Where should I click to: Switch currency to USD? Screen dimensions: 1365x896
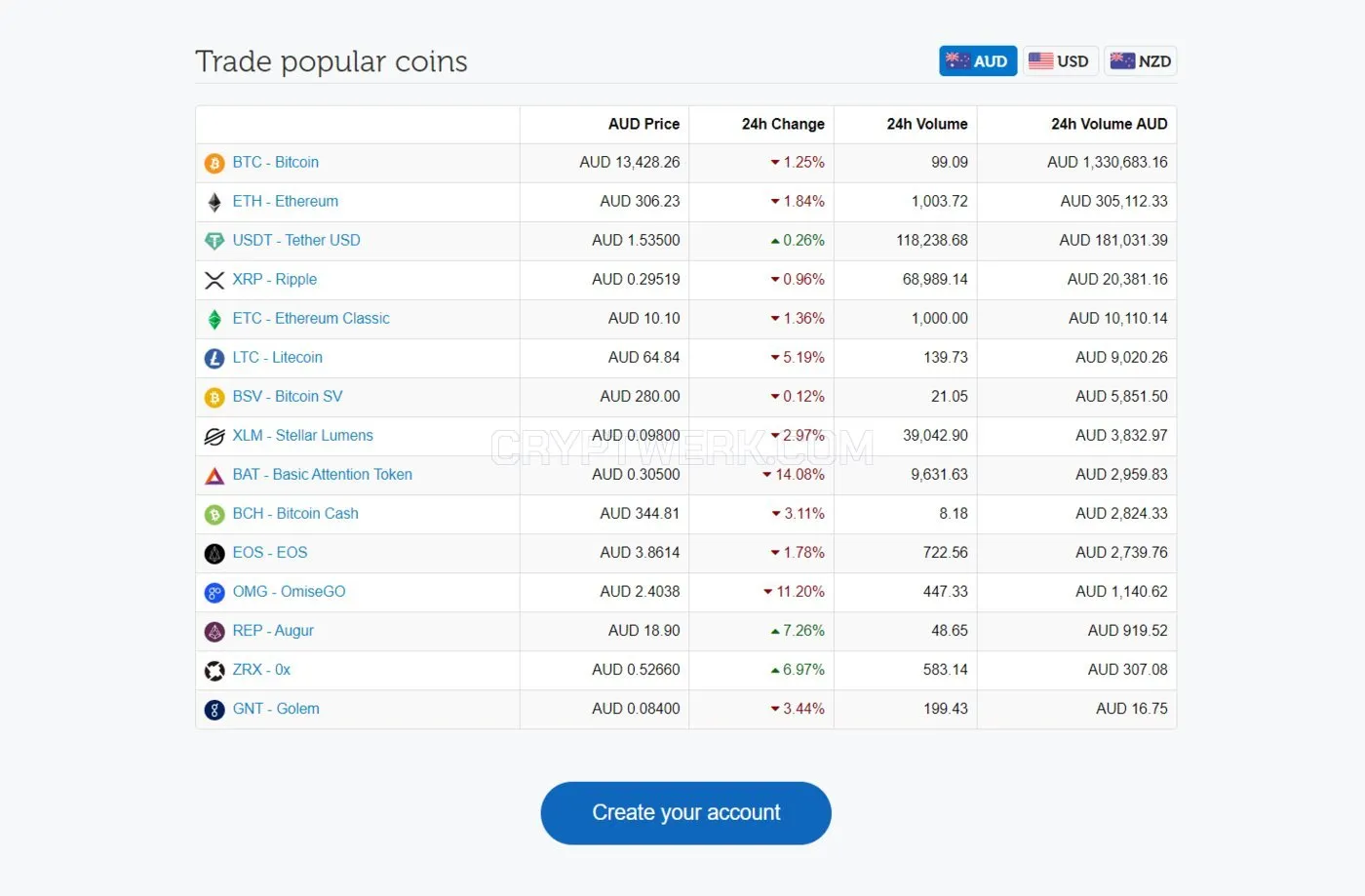click(1061, 61)
